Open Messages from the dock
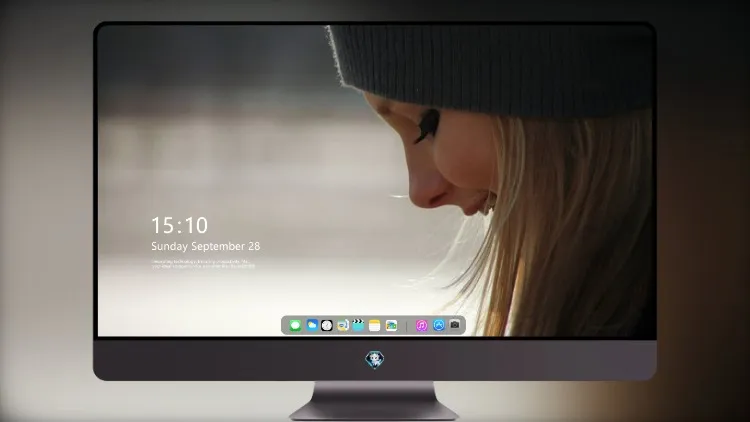Screen dimensions: 750x422 pos(295,325)
